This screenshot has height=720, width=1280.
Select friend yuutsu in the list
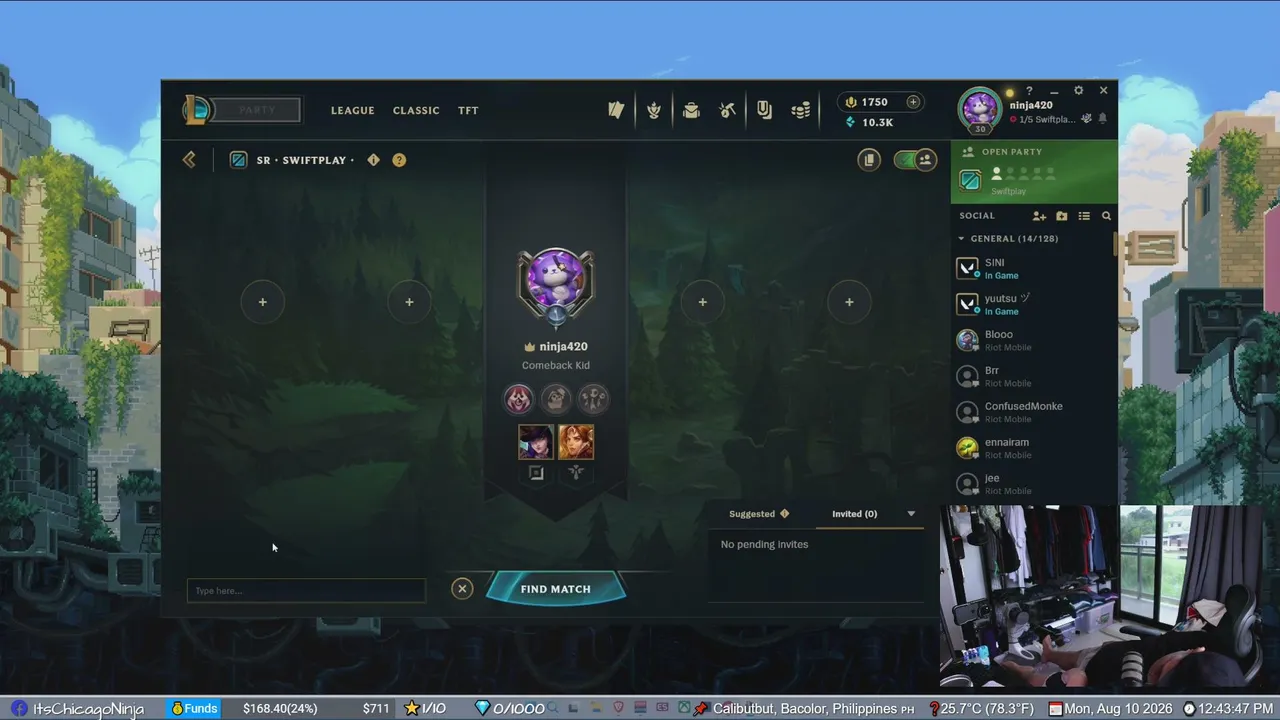pos(1034,304)
